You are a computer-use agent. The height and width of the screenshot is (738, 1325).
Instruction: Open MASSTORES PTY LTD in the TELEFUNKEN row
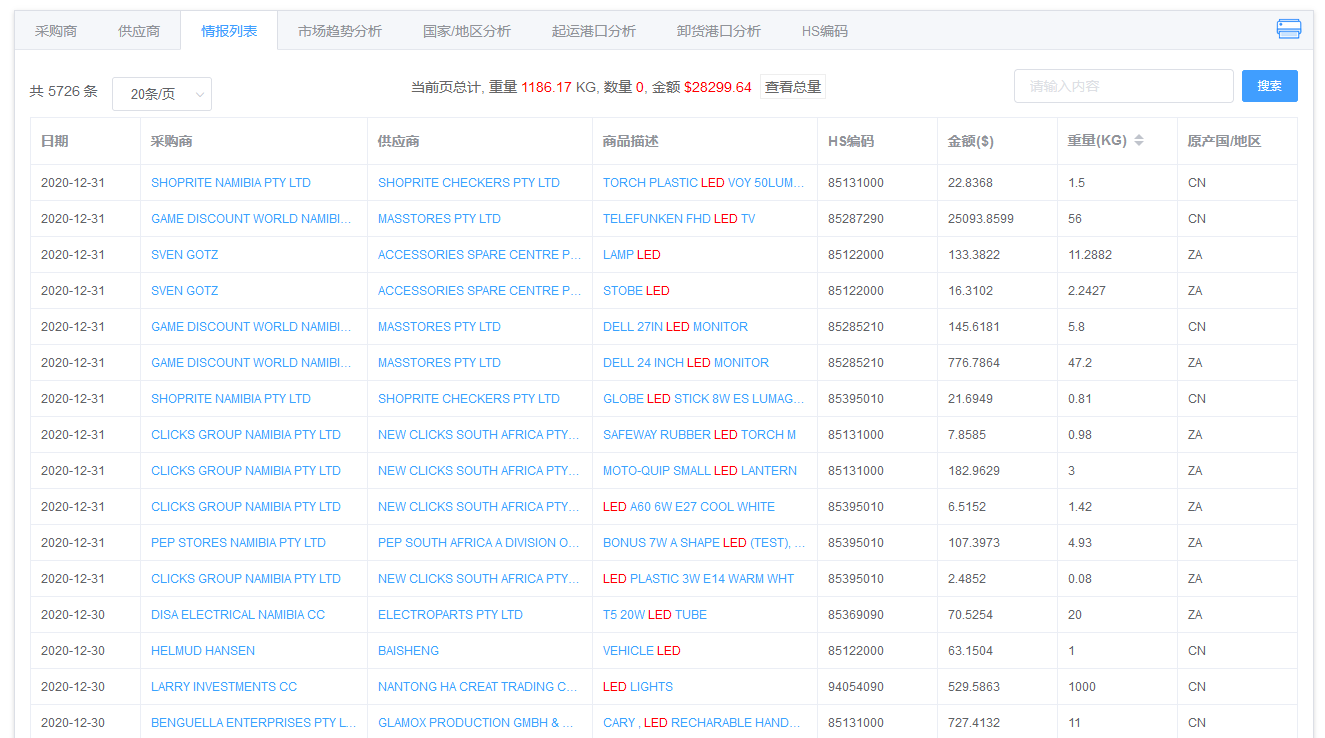(x=439, y=219)
